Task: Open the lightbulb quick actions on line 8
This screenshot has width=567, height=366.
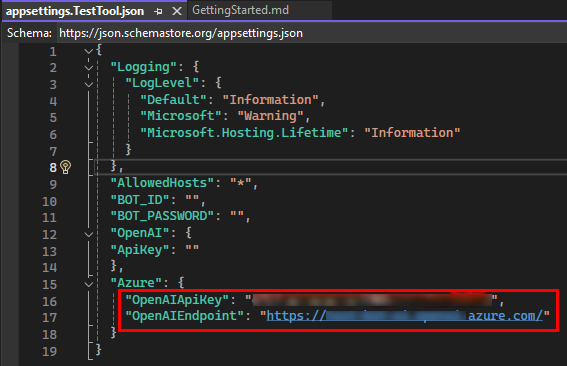Action: point(65,167)
